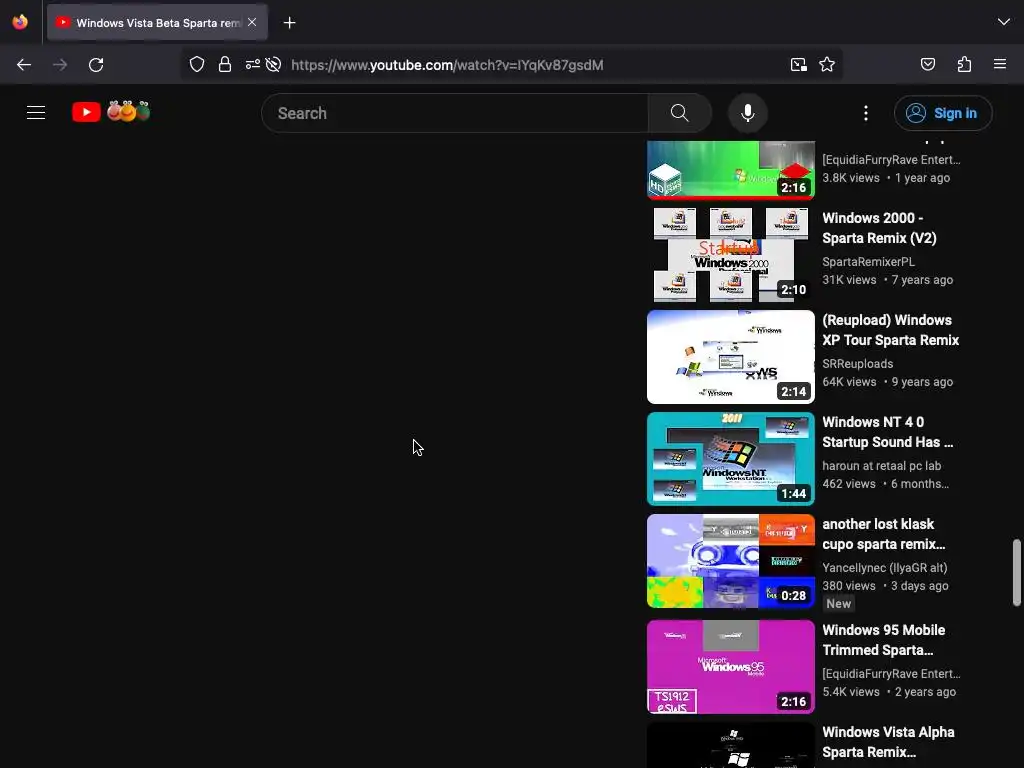Open Firefox application menu
Image resolution: width=1024 pixels, height=768 pixels.
(x=1000, y=64)
